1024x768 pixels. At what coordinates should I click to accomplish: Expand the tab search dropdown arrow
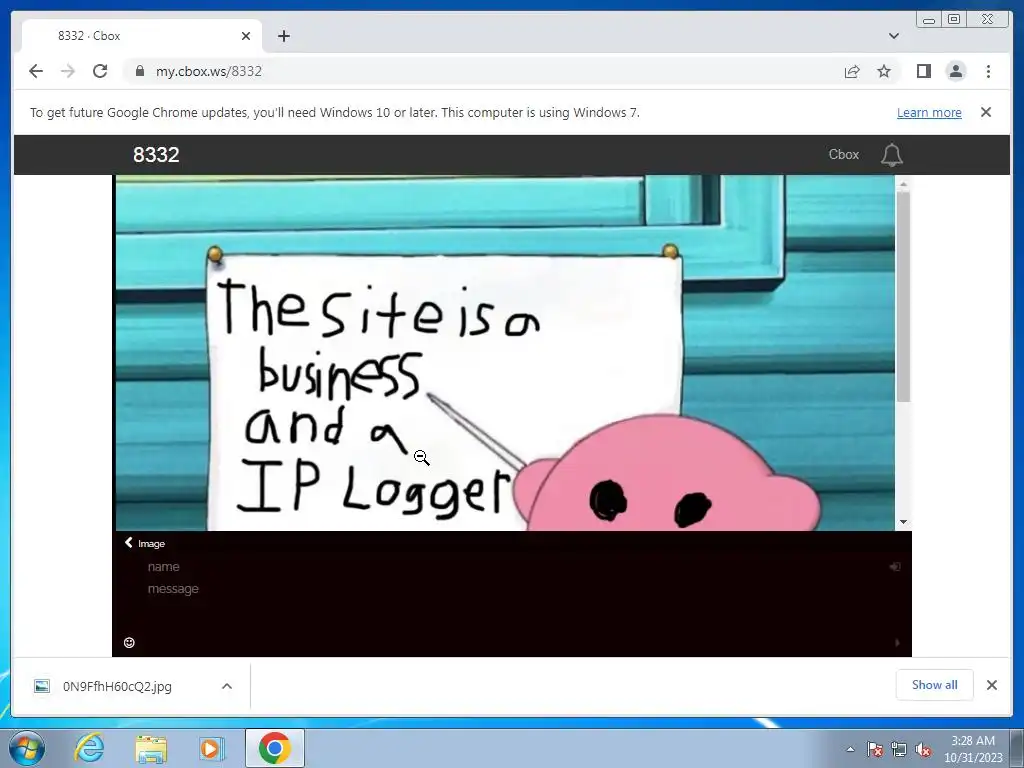point(894,36)
